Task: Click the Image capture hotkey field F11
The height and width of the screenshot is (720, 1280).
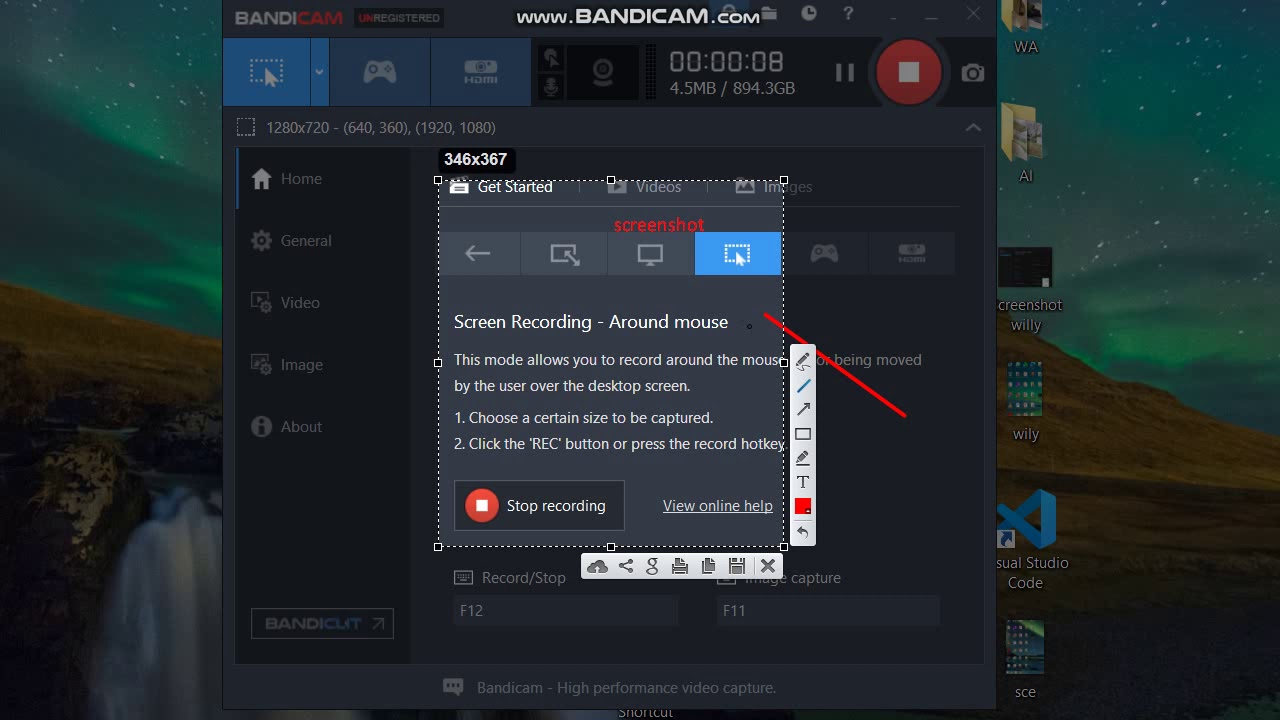Action: click(x=828, y=610)
